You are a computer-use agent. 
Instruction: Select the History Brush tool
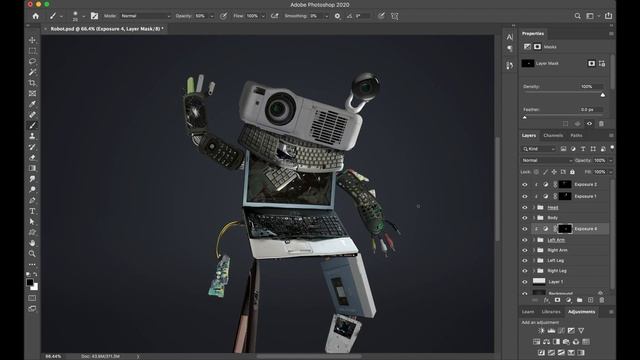pyautogui.click(x=32, y=147)
